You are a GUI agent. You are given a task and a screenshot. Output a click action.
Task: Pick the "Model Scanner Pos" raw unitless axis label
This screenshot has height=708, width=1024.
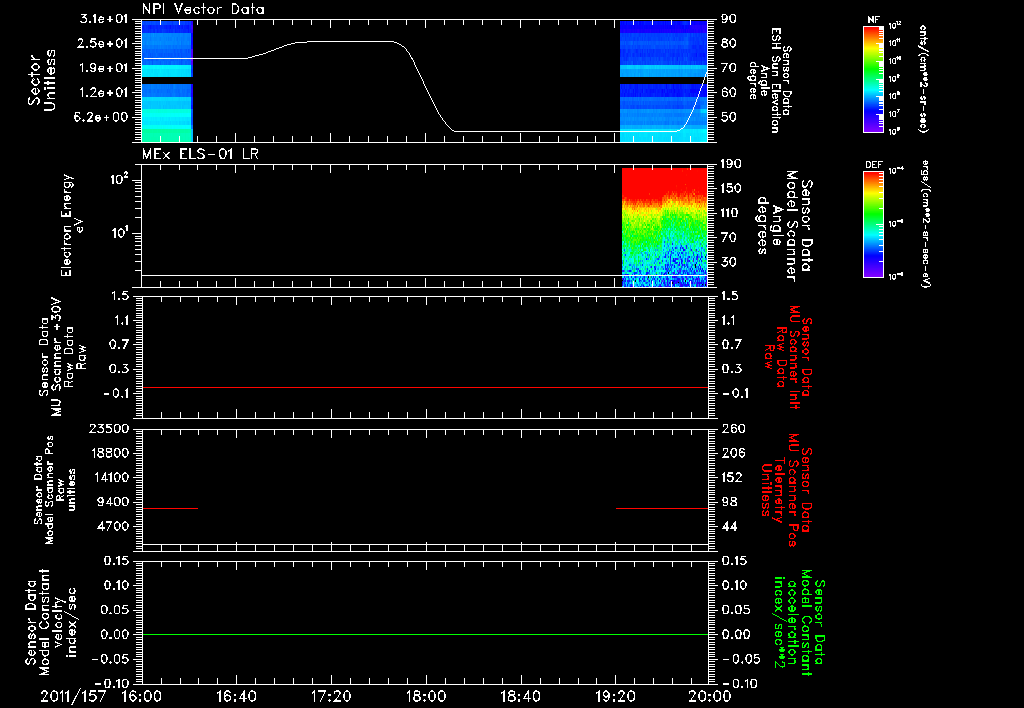click(x=54, y=490)
